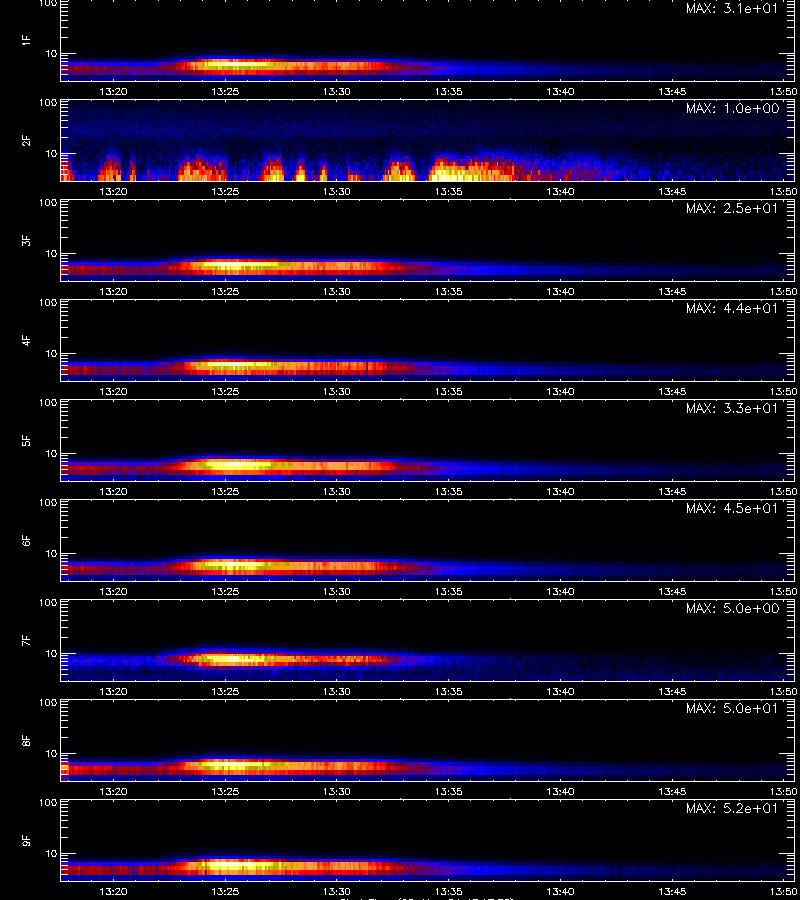800x900 pixels.
Task: Click the 13:40 time tick below panel 6F
Action: pos(560,591)
